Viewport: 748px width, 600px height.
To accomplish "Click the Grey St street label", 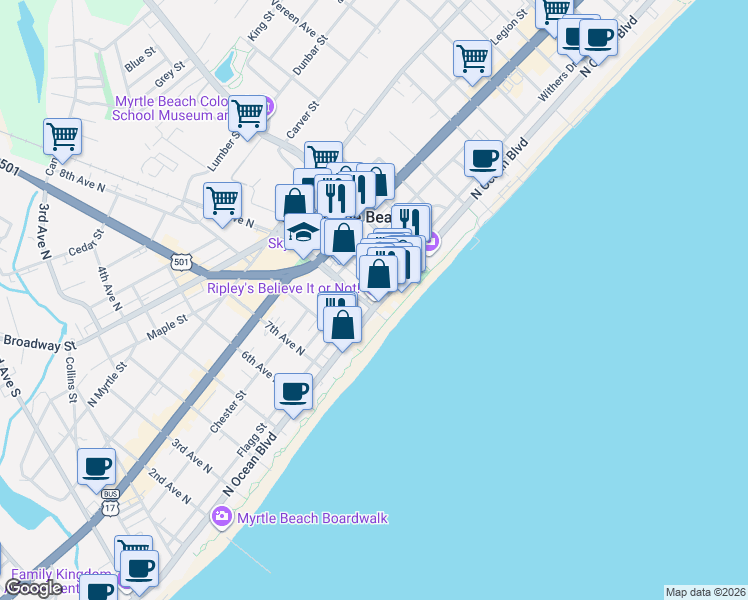I will (170, 74).
